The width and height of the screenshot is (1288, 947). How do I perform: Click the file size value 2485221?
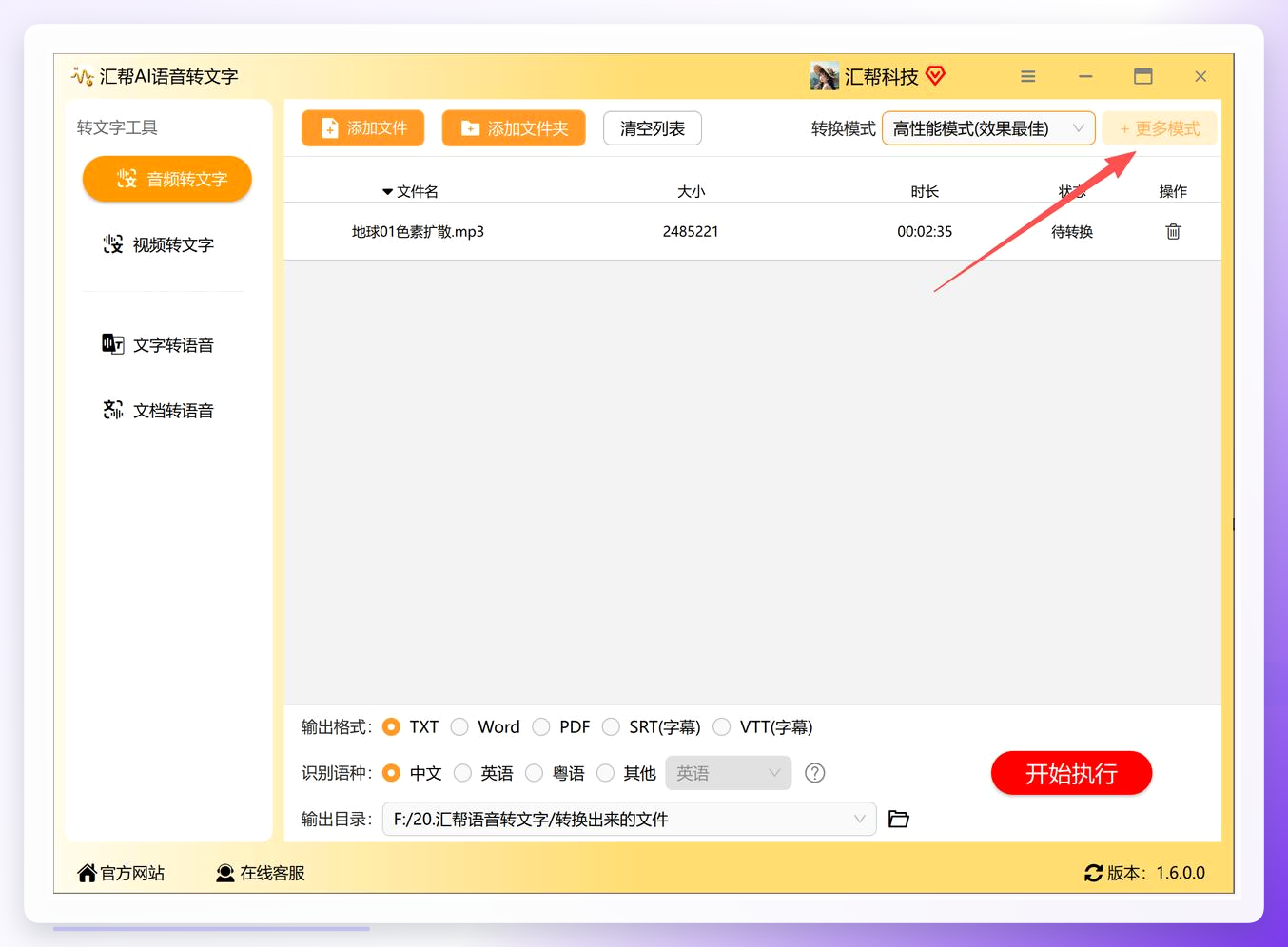click(x=691, y=231)
